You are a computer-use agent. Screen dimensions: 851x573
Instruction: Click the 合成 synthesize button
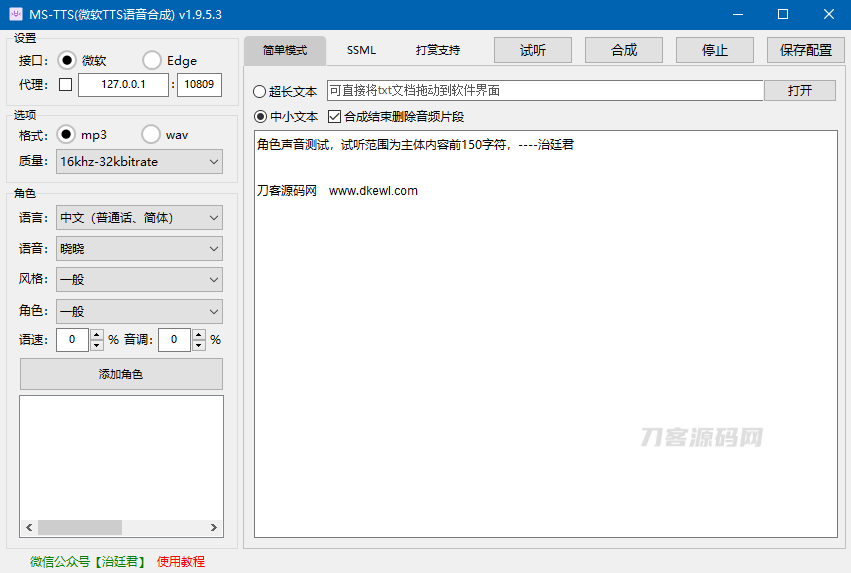coord(624,50)
